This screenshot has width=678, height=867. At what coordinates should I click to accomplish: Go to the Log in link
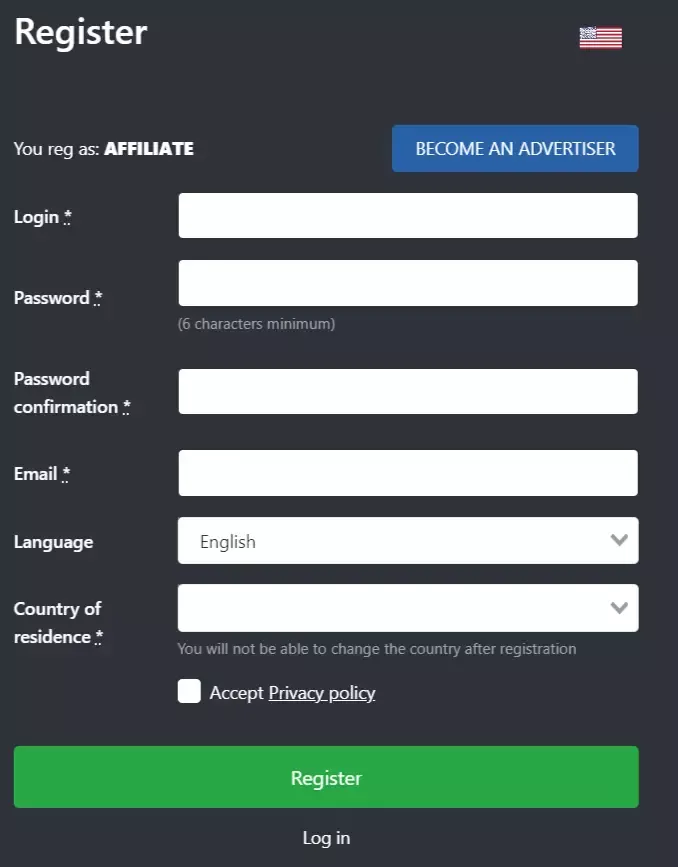(326, 838)
